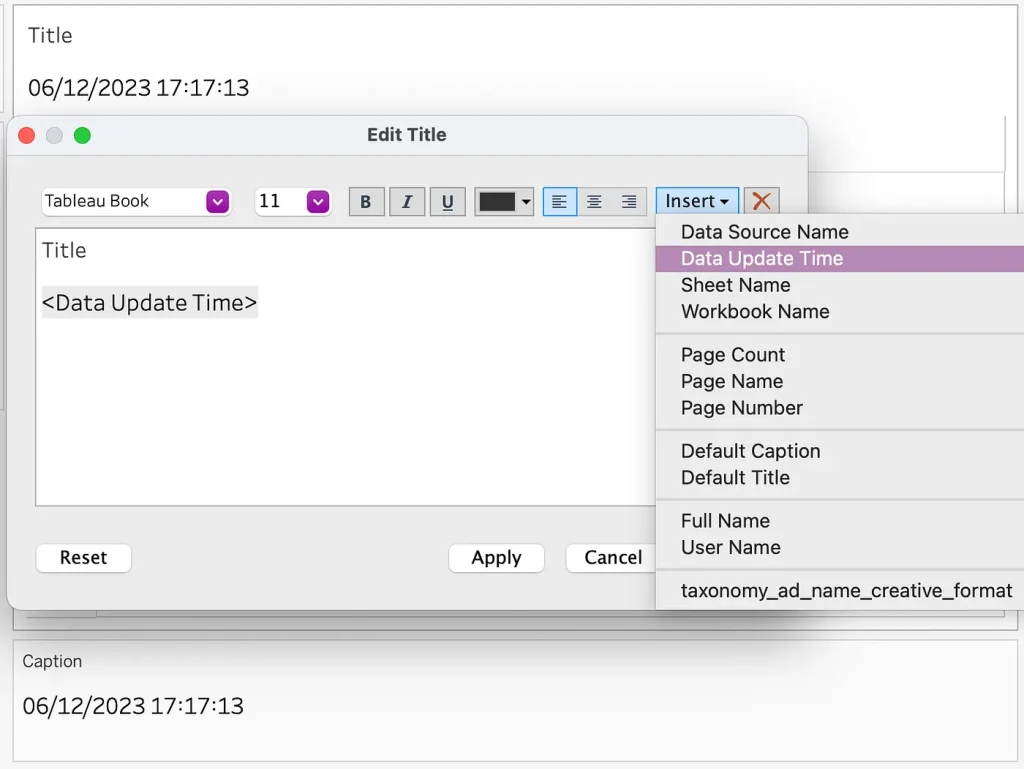Insert taxonomy_ad_name_creative_format field
This screenshot has height=769, width=1024.
[x=846, y=591]
